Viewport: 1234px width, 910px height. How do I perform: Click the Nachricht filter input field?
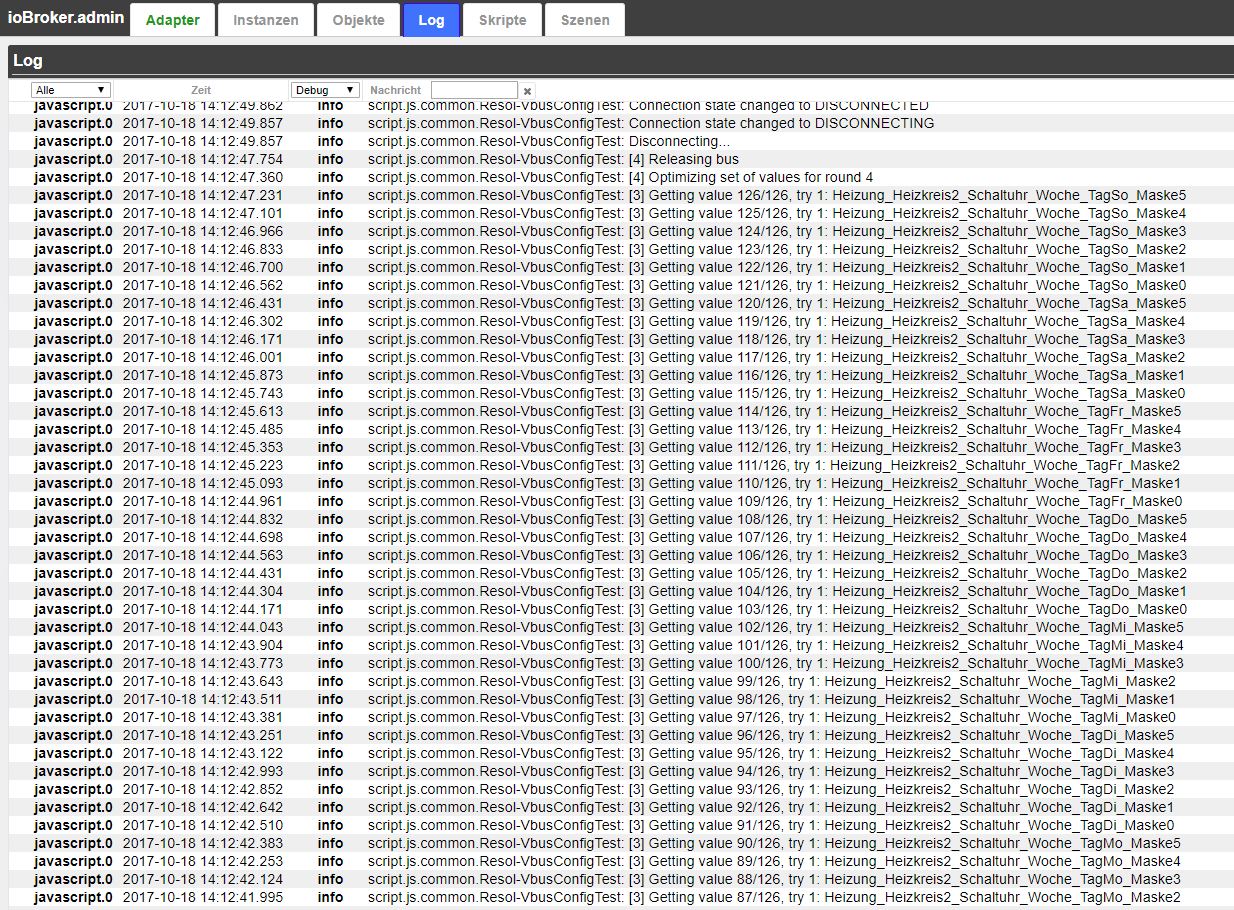tap(474, 90)
